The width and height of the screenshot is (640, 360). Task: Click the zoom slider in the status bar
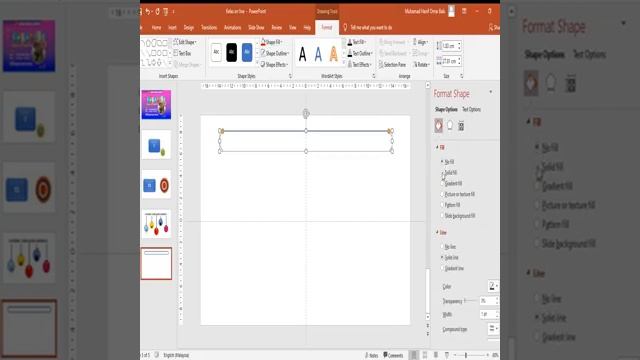pos(470,356)
